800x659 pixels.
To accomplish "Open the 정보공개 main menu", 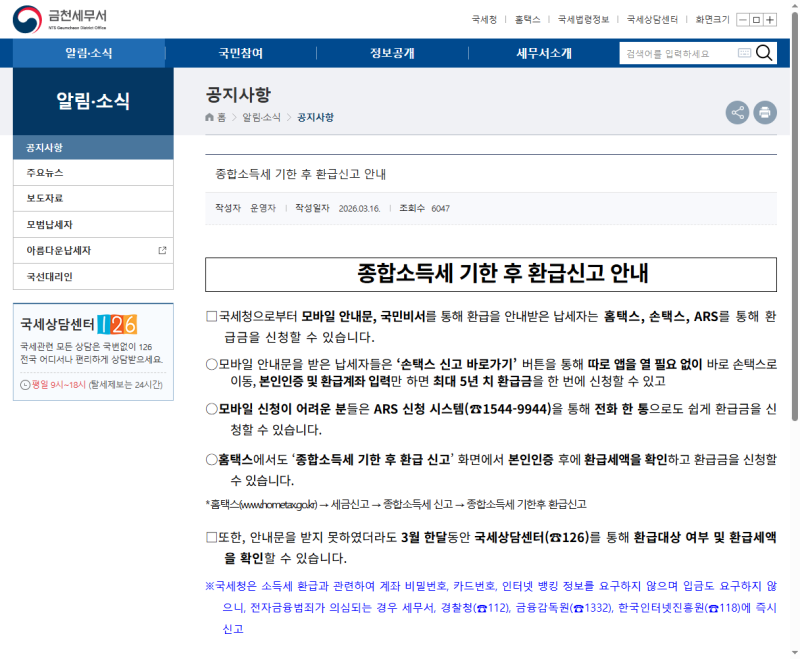I will click(392, 53).
